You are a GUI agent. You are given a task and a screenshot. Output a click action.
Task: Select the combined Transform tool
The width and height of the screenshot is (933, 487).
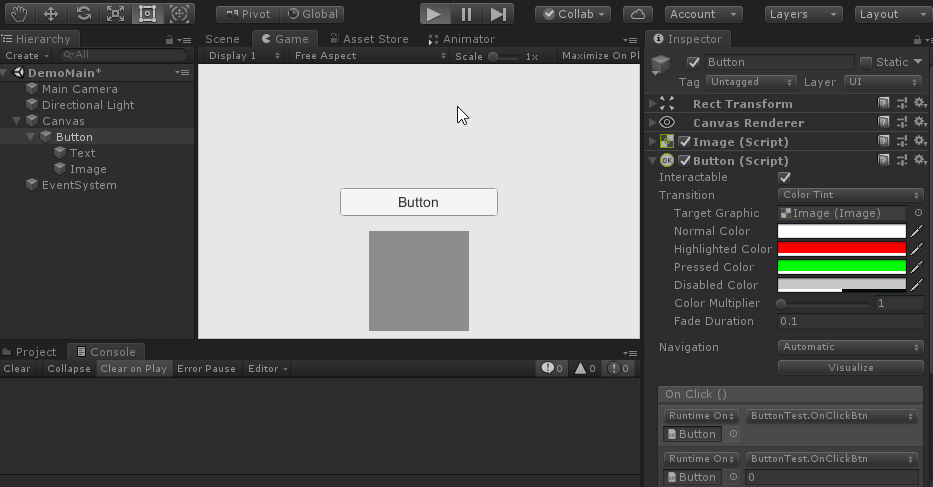click(x=179, y=14)
